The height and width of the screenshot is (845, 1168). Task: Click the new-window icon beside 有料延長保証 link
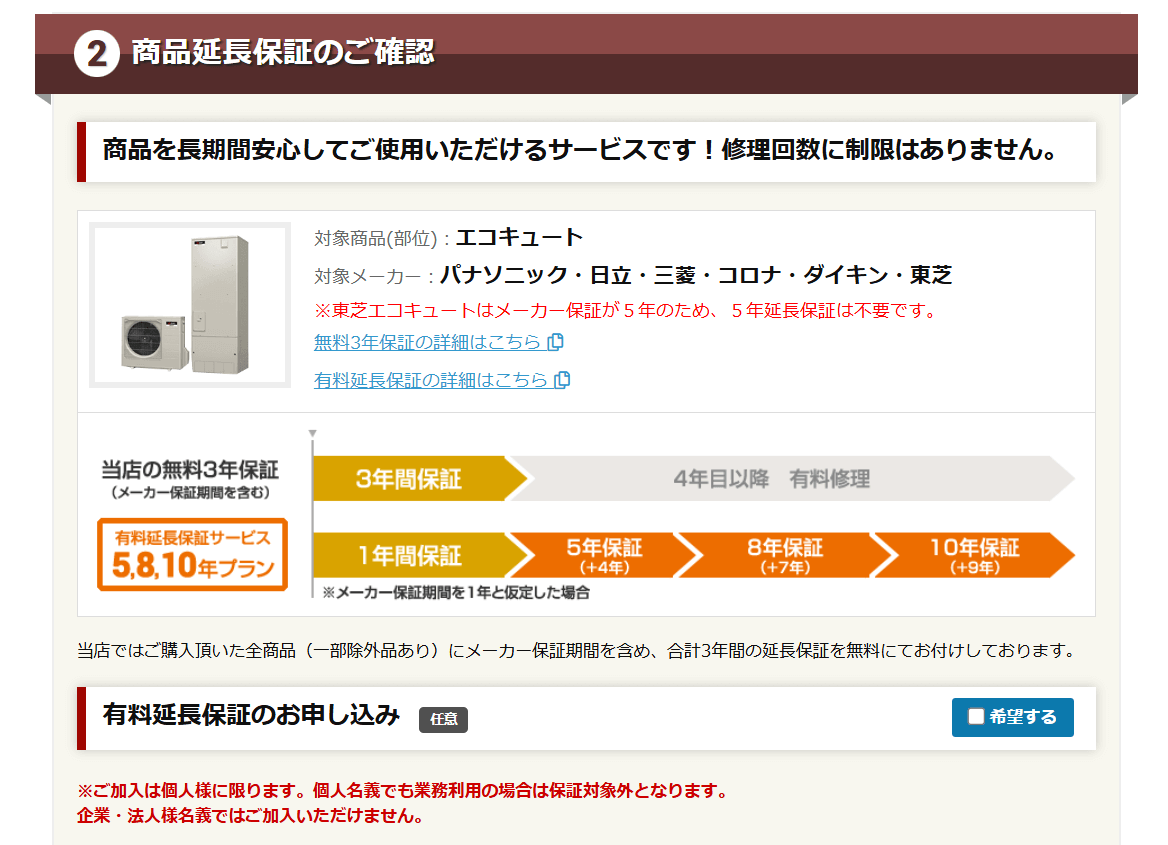[x=563, y=380]
